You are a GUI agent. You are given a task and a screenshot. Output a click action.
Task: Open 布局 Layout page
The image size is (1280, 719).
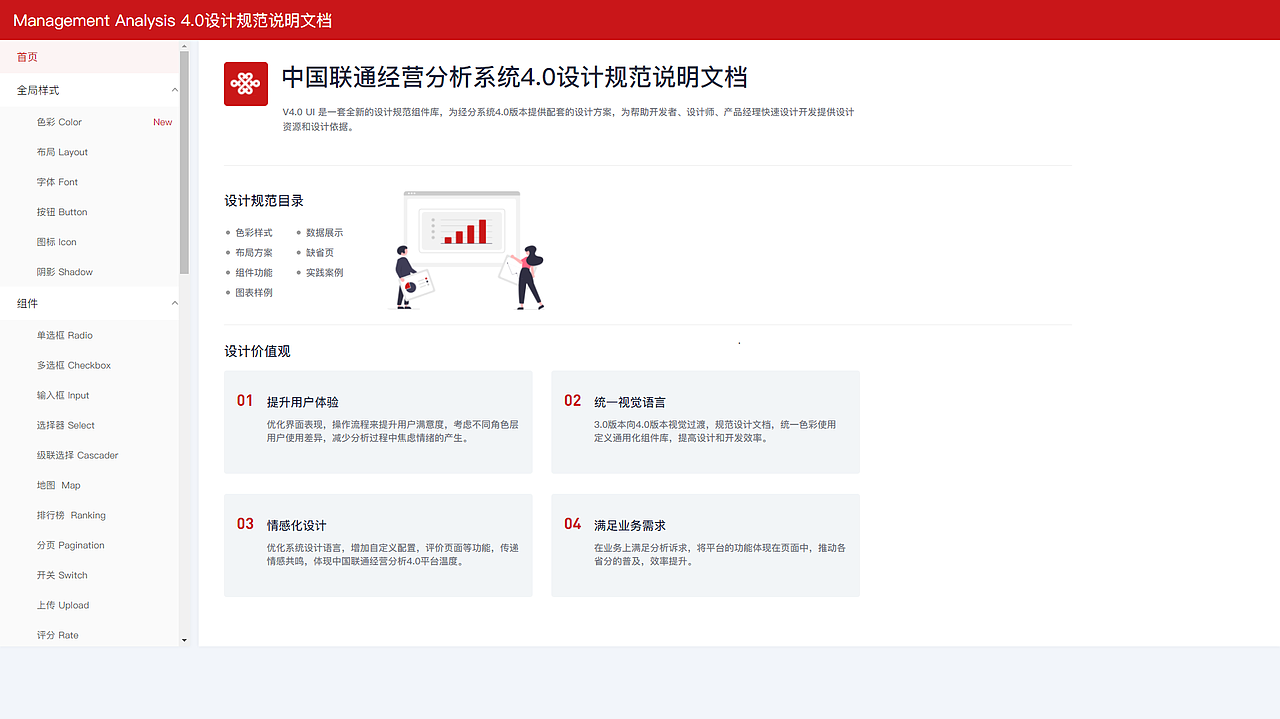click(62, 152)
